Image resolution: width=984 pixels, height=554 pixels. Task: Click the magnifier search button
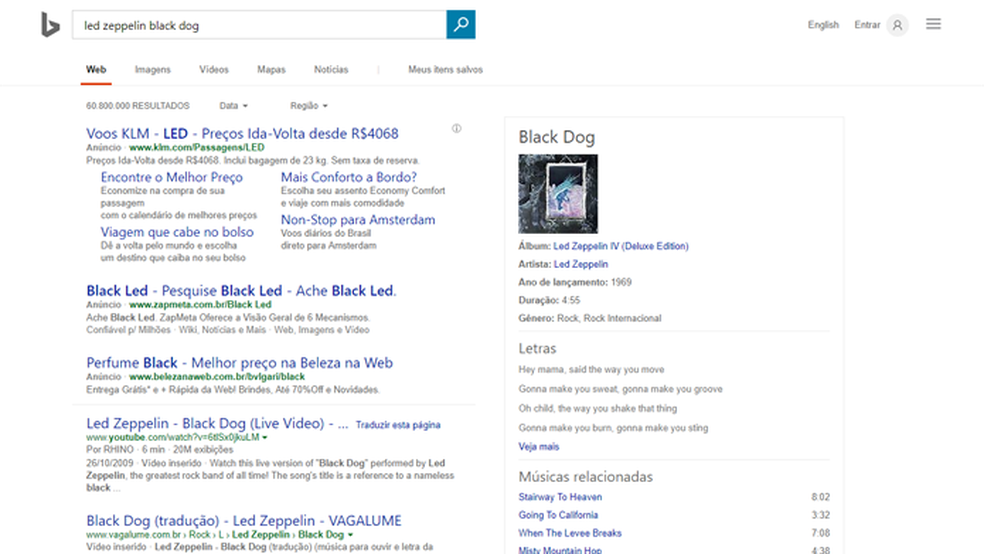click(461, 24)
